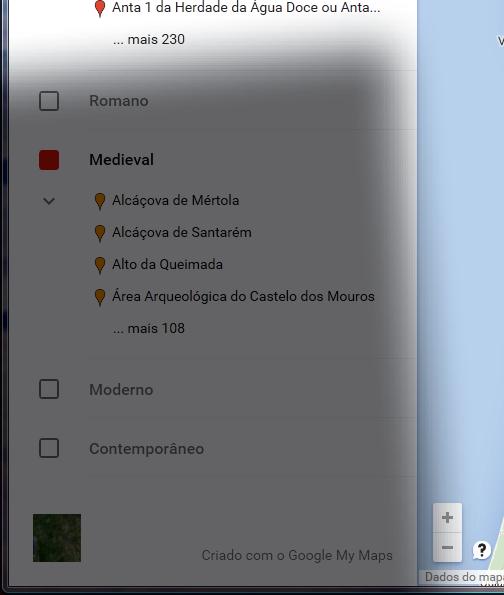Select Área Arqueológica do Castelo dos Mouros
Screen dimensions: 504x595
tap(243, 296)
